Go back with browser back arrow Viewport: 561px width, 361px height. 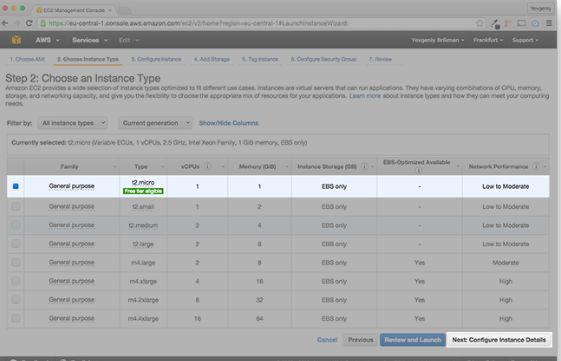tap(5, 23)
